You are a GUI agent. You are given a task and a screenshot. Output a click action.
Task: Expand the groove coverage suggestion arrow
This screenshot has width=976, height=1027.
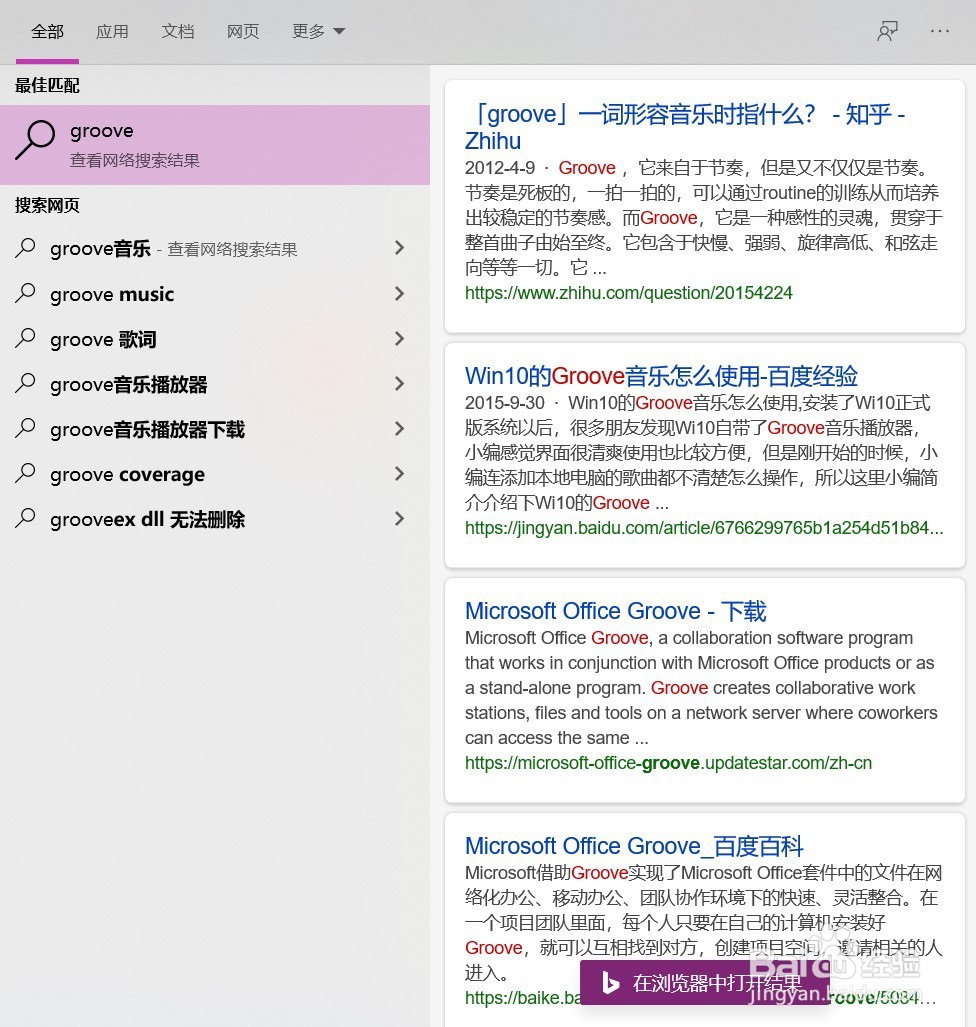pos(400,474)
